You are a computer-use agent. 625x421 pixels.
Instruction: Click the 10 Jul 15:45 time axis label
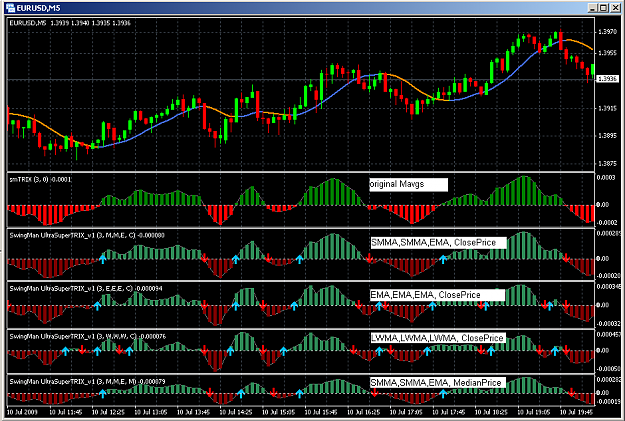click(x=321, y=412)
